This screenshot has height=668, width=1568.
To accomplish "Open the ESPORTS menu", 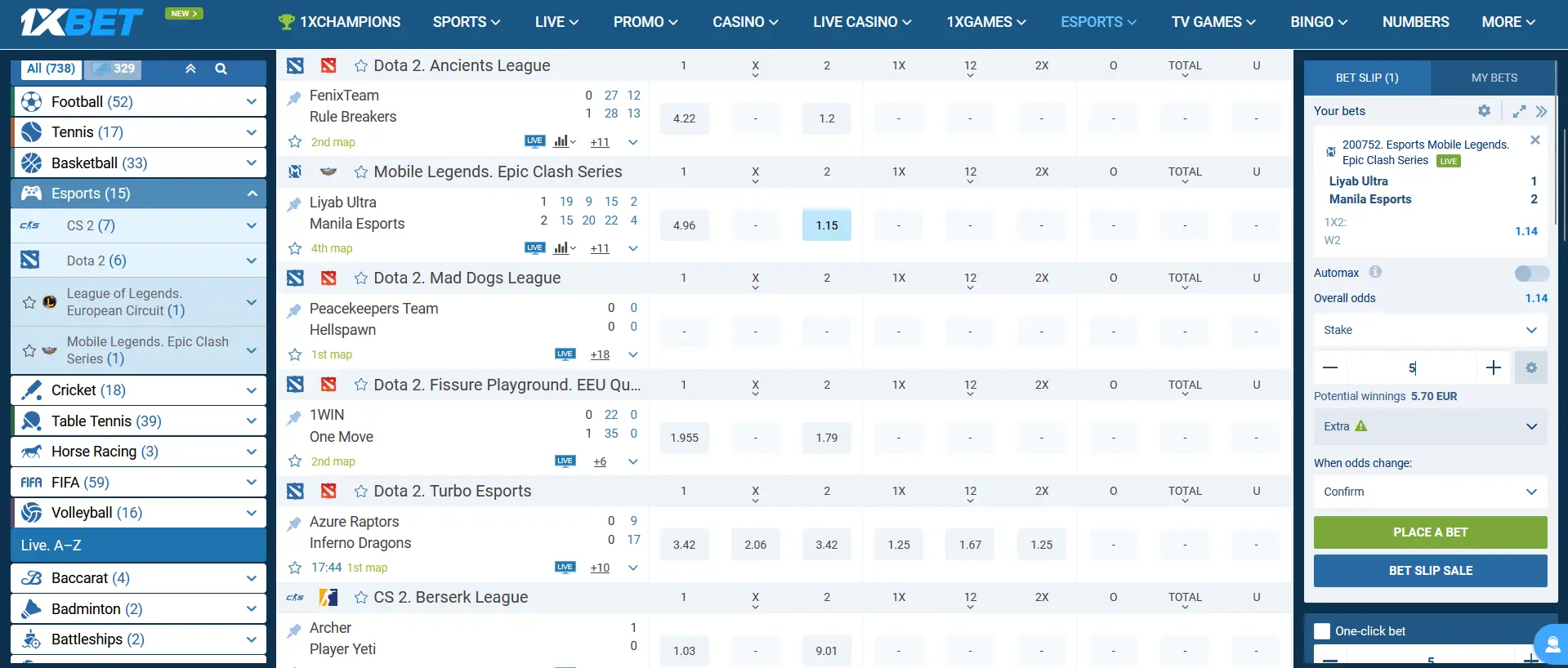I will point(1098,22).
